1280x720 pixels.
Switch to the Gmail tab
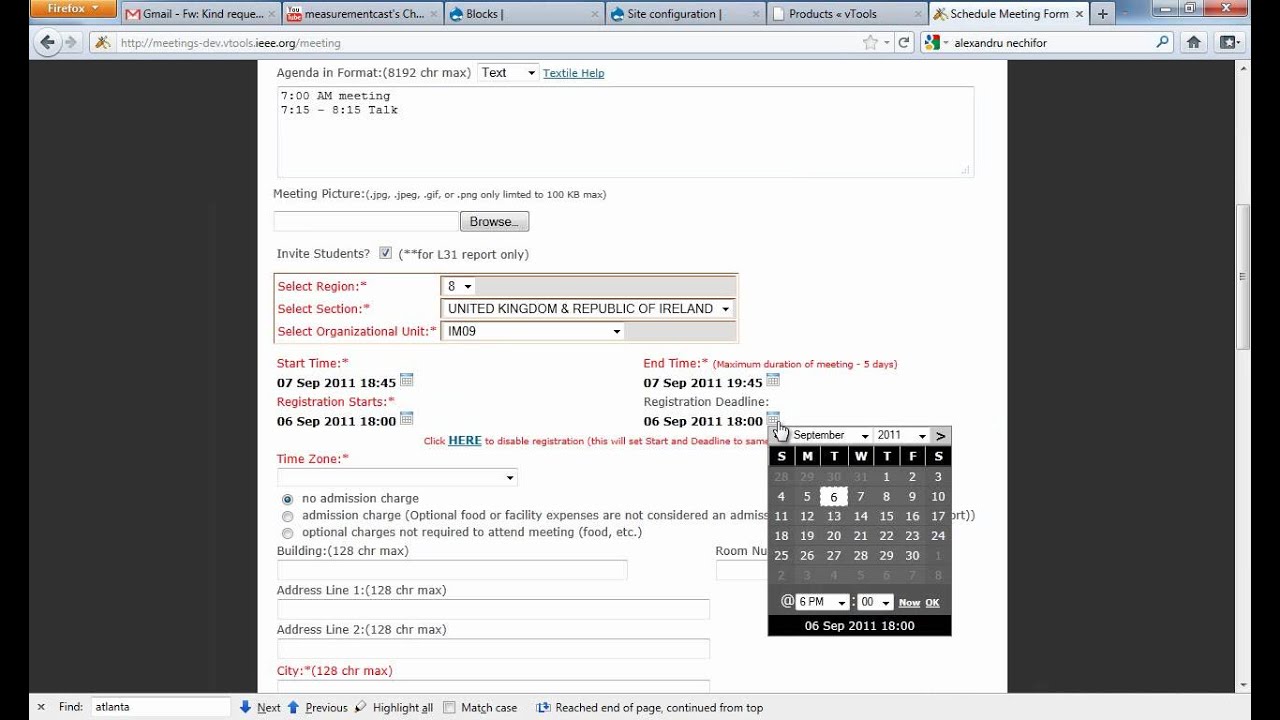(199, 14)
